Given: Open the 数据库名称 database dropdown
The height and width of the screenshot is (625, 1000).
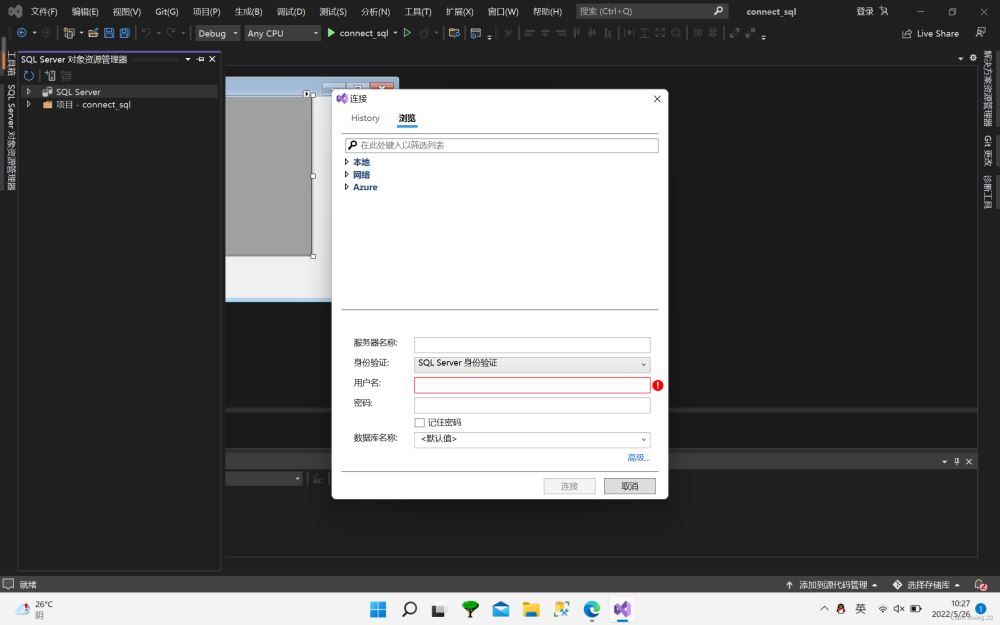Looking at the screenshot, I should (532, 439).
